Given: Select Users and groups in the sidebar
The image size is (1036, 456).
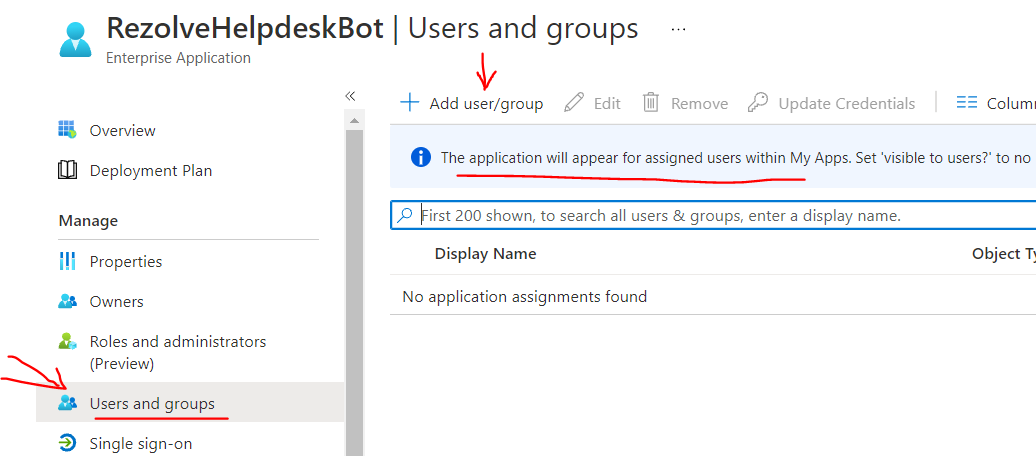Looking at the screenshot, I should click(x=190, y=402).
